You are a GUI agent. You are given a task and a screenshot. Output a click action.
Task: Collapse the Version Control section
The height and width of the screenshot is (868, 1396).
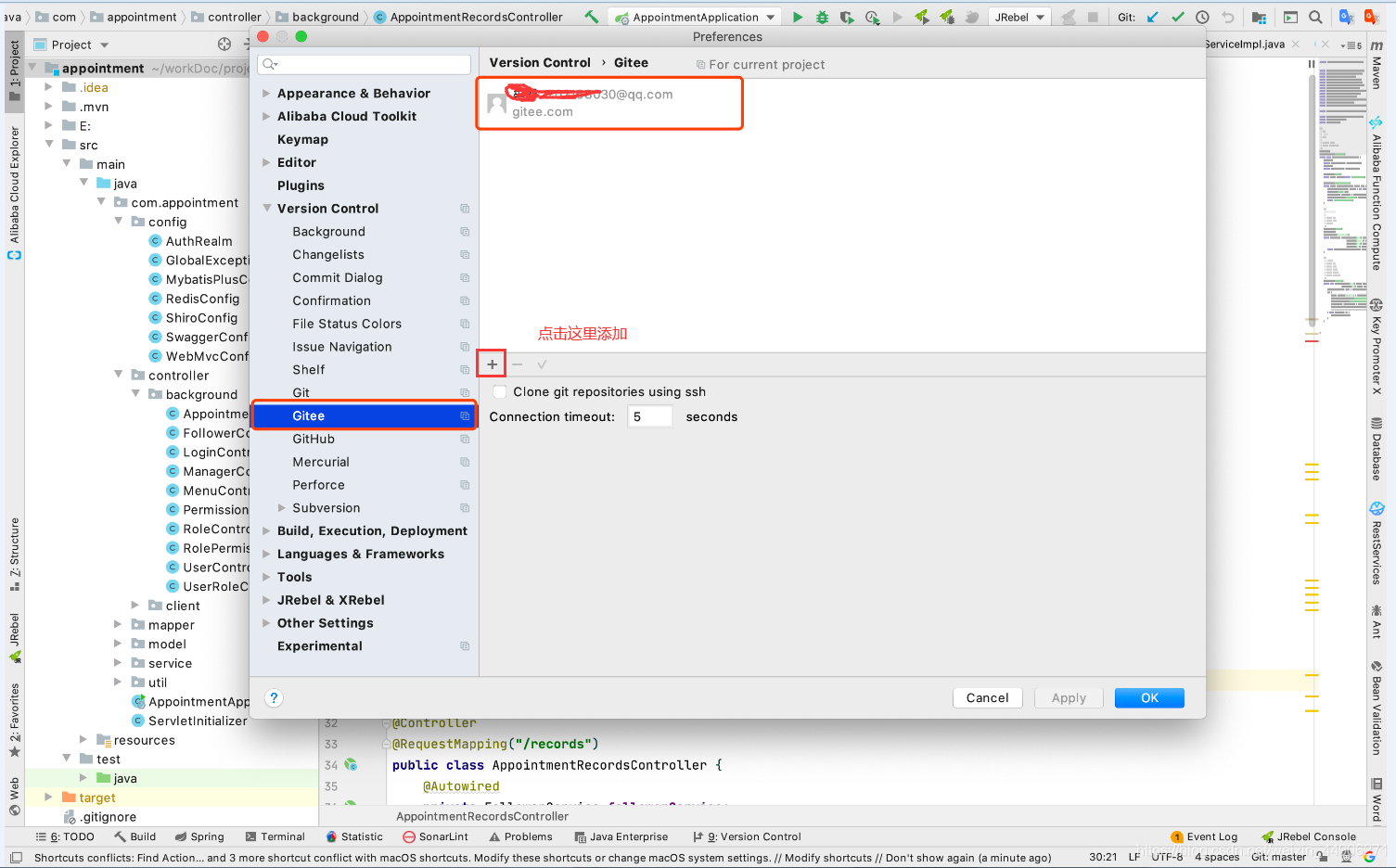266,209
